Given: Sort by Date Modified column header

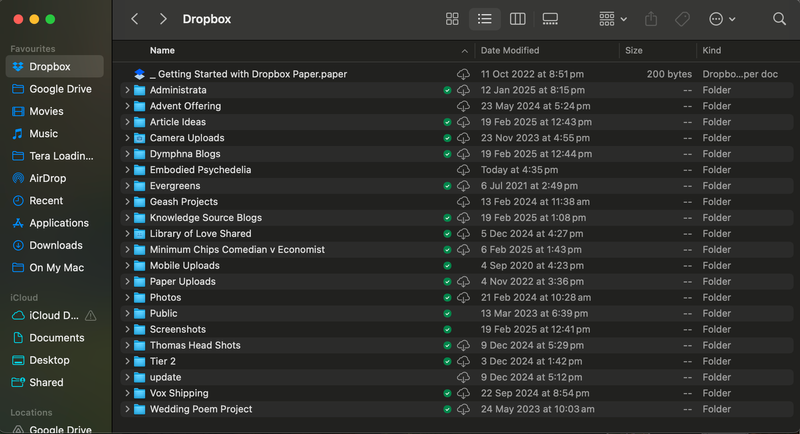Looking at the screenshot, I should [x=510, y=50].
